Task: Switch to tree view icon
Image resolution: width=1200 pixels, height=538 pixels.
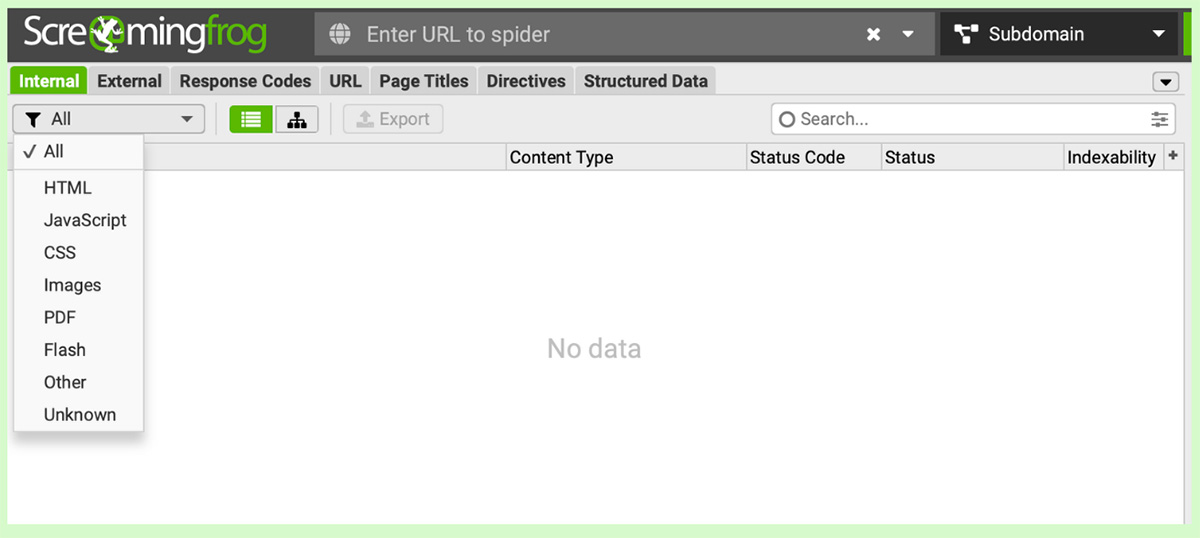Action: (x=297, y=119)
